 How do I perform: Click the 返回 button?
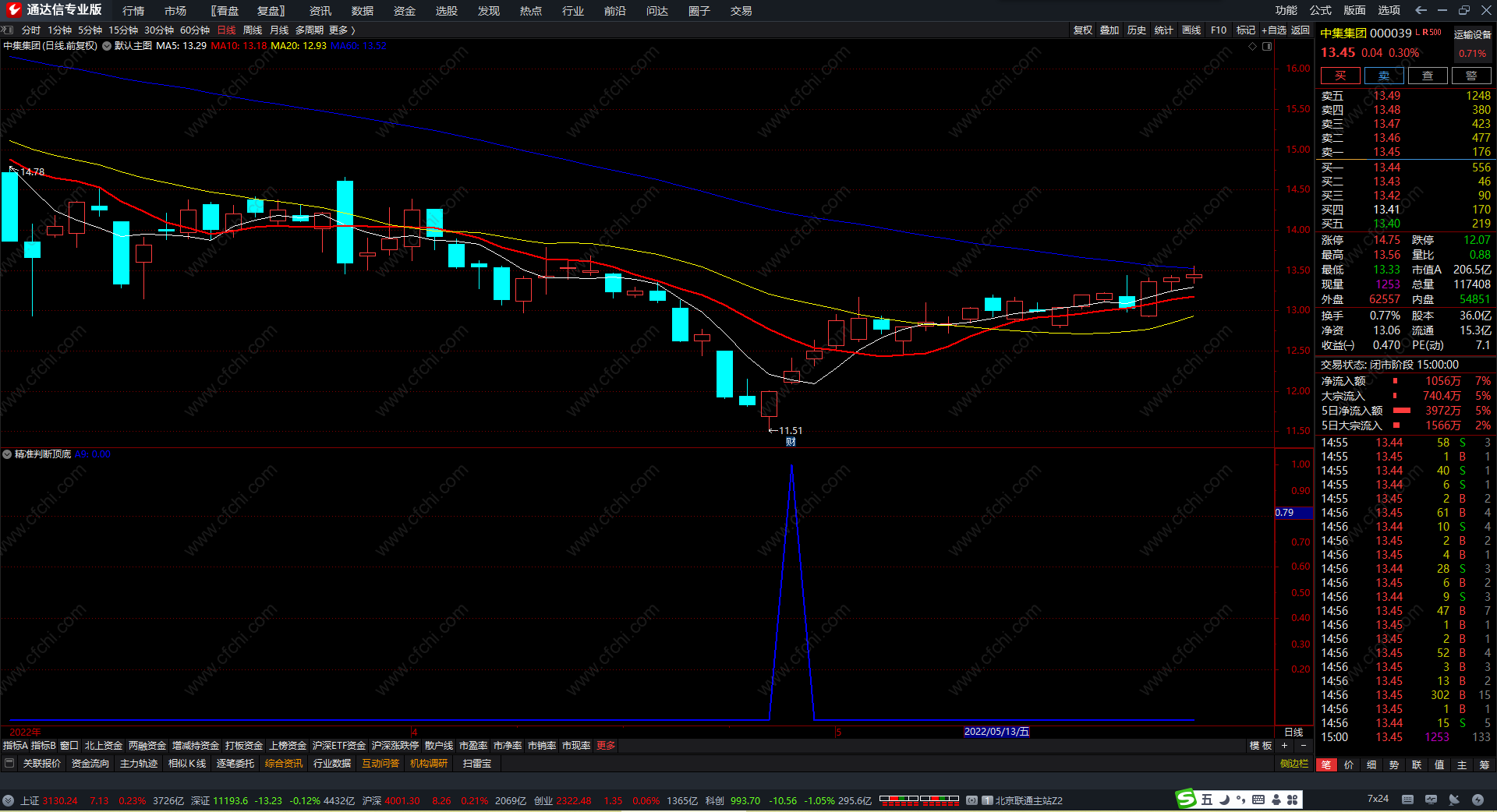pos(1301,30)
